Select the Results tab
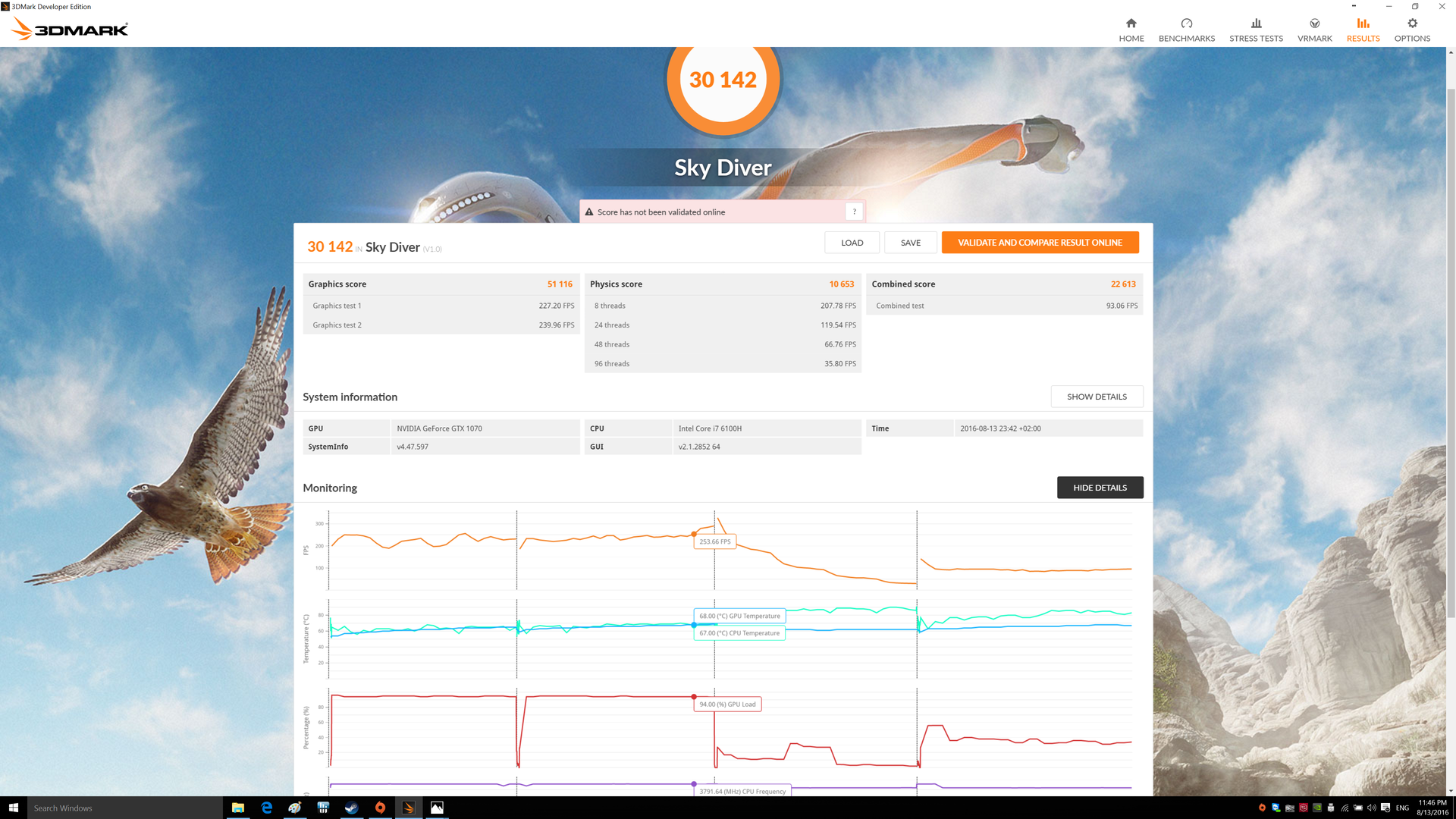Screen dimensions: 1456x819 pyautogui.click(x=1363, y=30)
